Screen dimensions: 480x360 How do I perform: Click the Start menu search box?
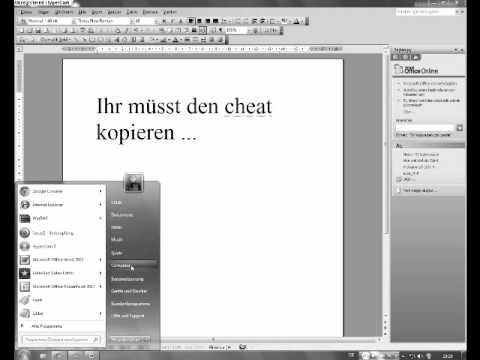[x=61, y=340]
